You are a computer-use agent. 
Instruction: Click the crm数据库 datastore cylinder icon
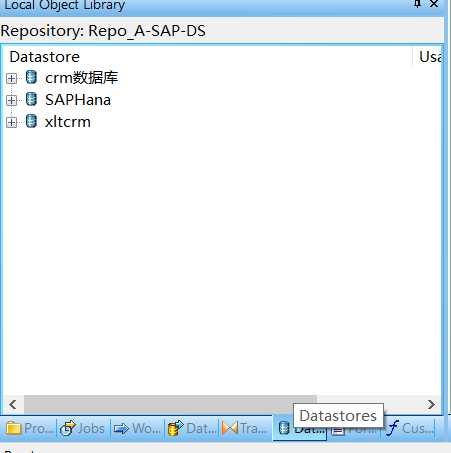(31, 77)
